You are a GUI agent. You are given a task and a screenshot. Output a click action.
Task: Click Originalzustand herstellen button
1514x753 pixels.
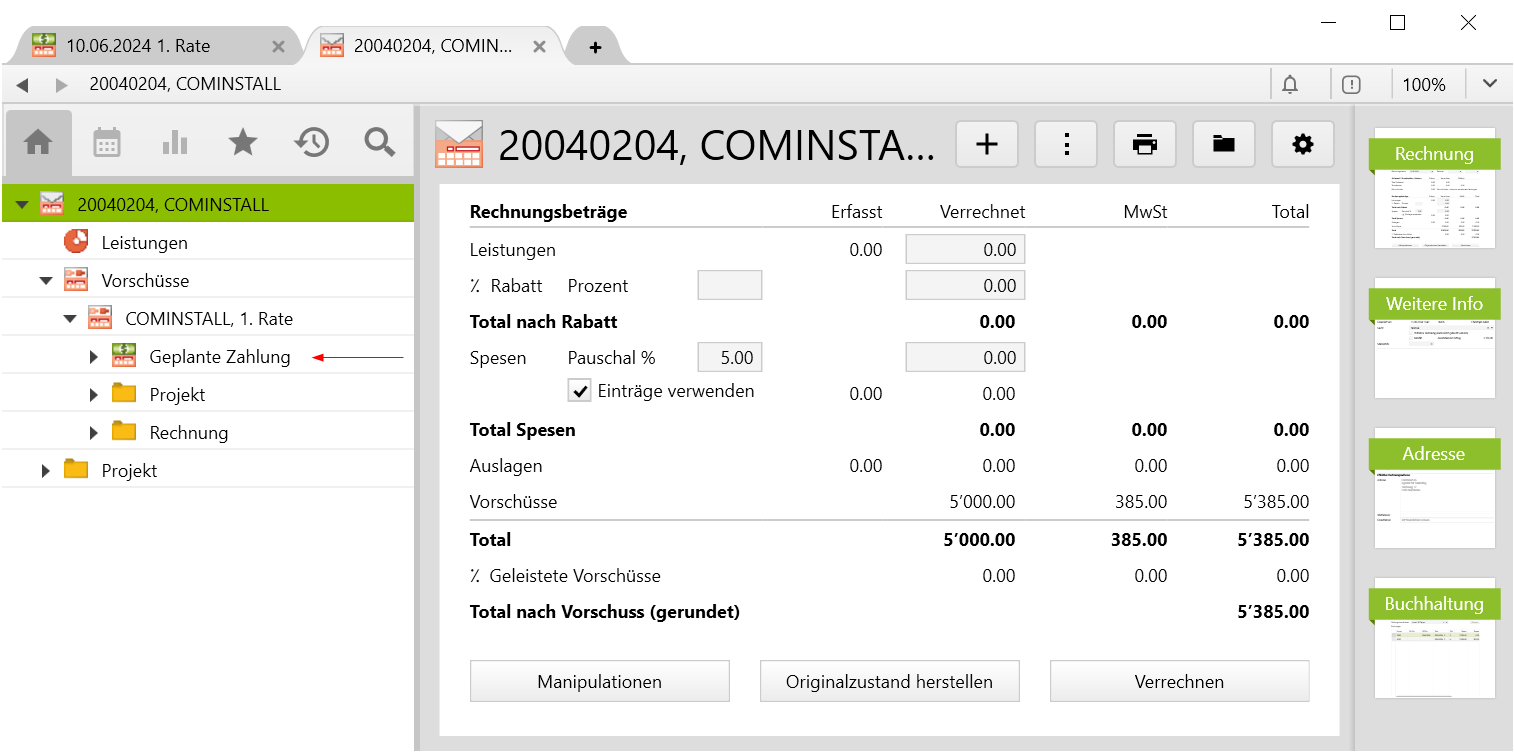(889, 682)
